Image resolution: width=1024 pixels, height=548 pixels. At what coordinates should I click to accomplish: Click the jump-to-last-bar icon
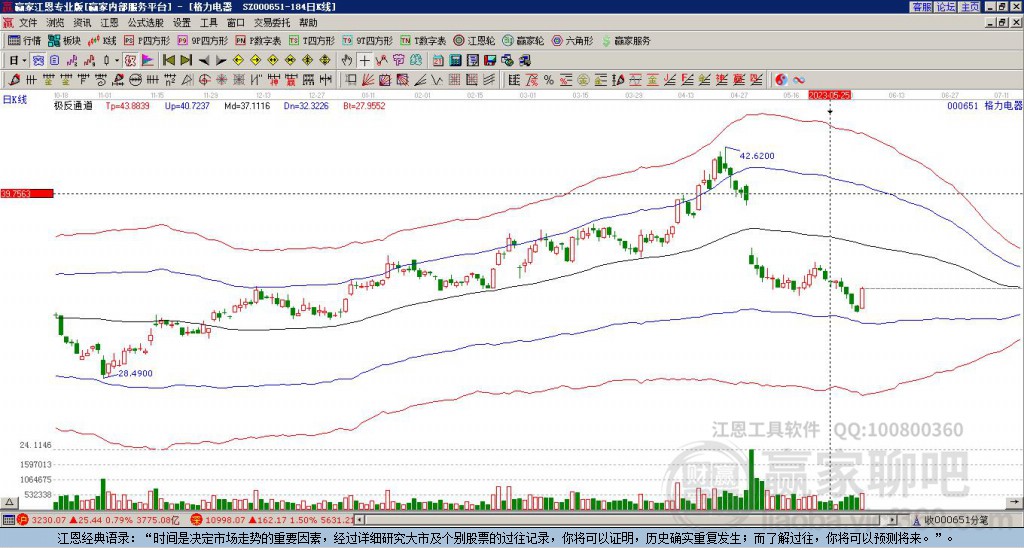(186, 60)
